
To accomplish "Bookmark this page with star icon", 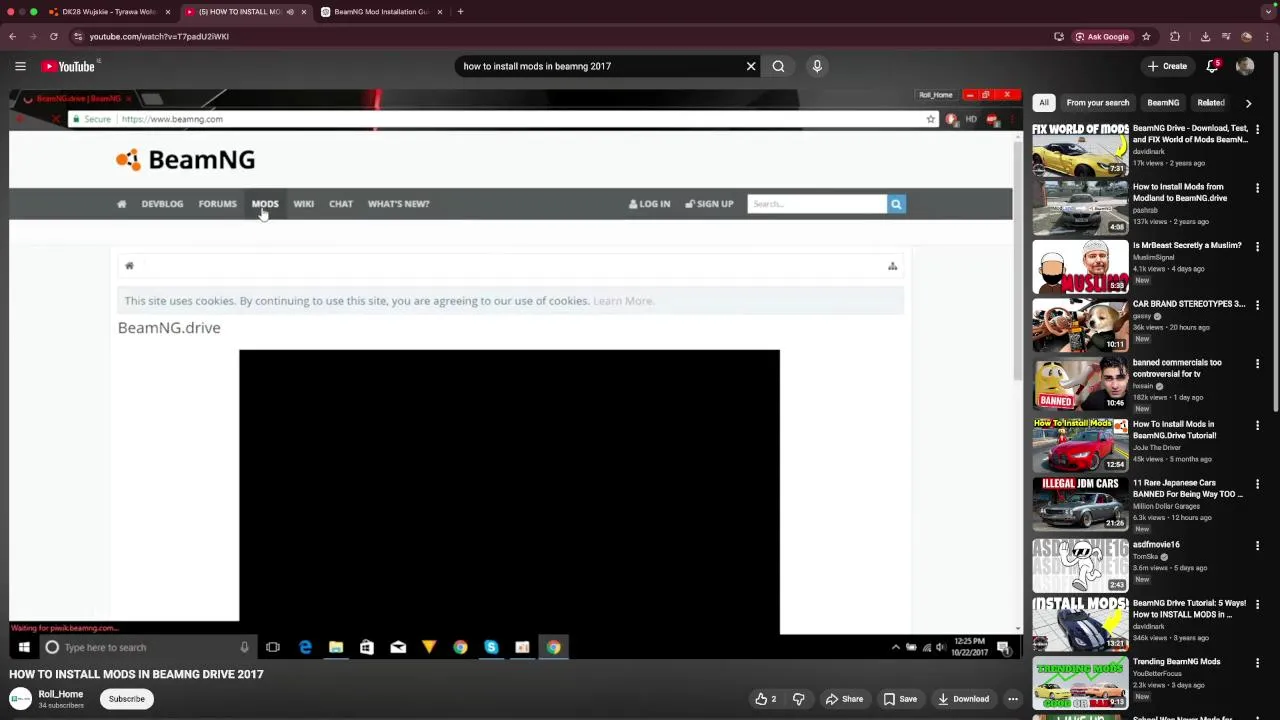I will point(1146,36).
